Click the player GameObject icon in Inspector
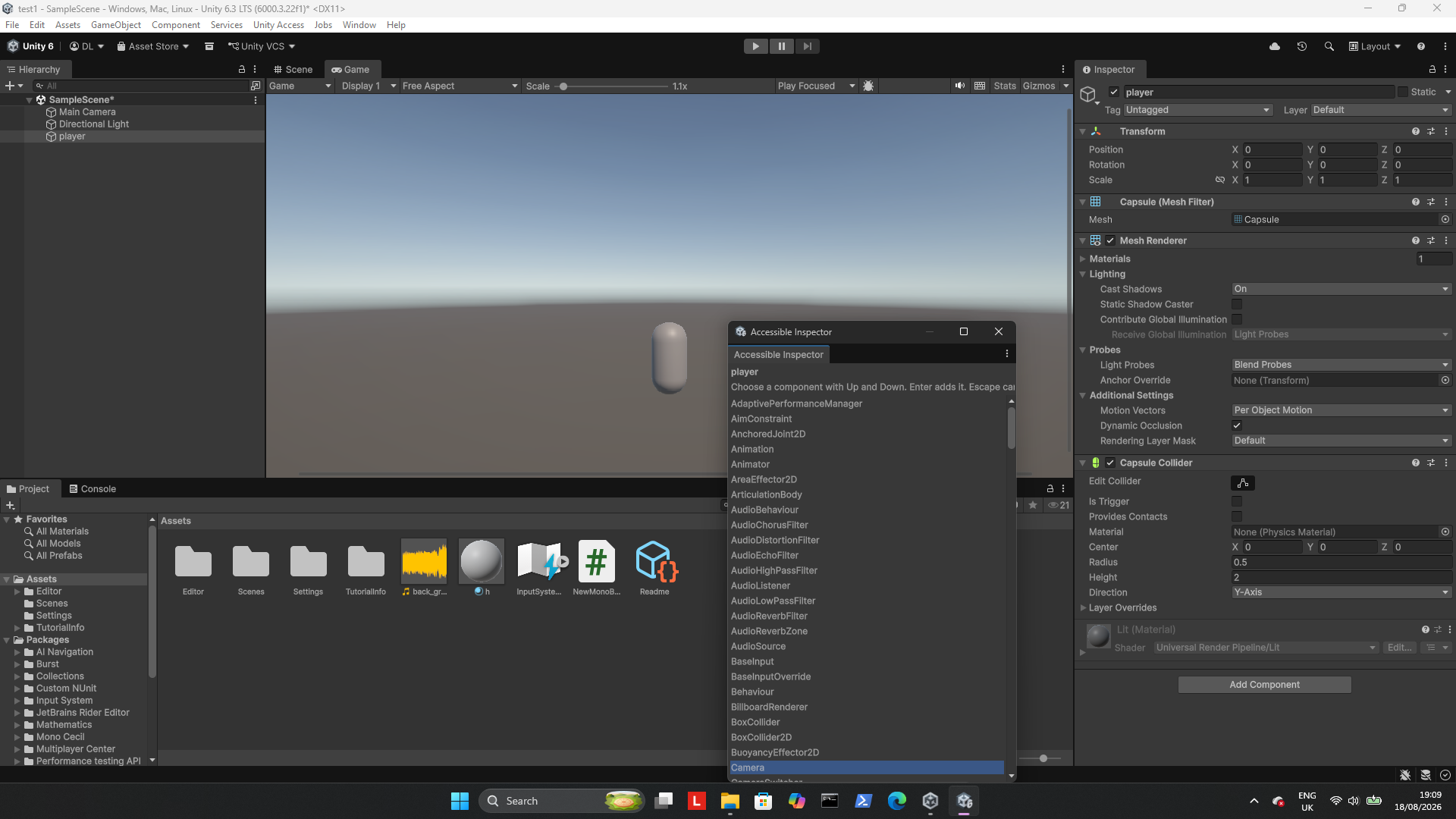The image size is (1456, 819). tap(1089, 94)
